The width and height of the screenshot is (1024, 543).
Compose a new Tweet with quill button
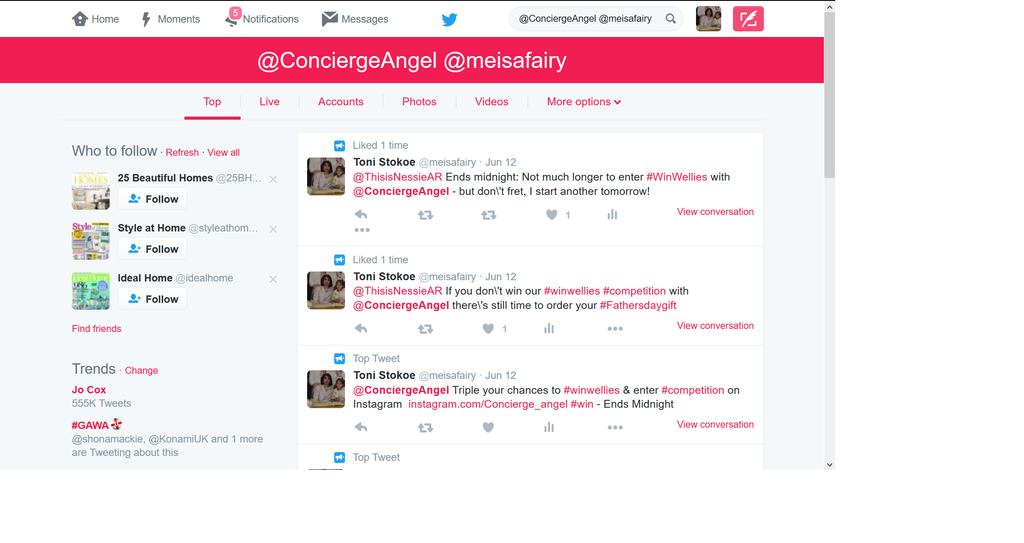[748, 19]
